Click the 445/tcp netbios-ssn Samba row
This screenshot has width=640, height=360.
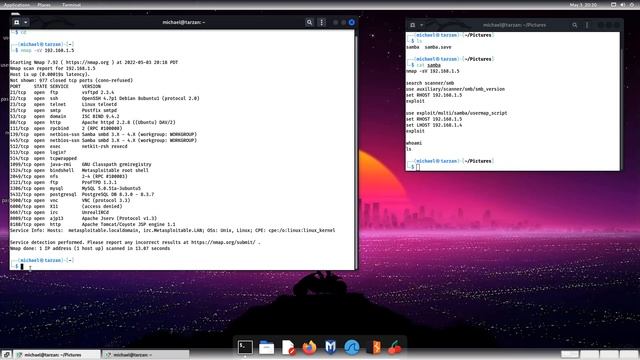(103, 140)
